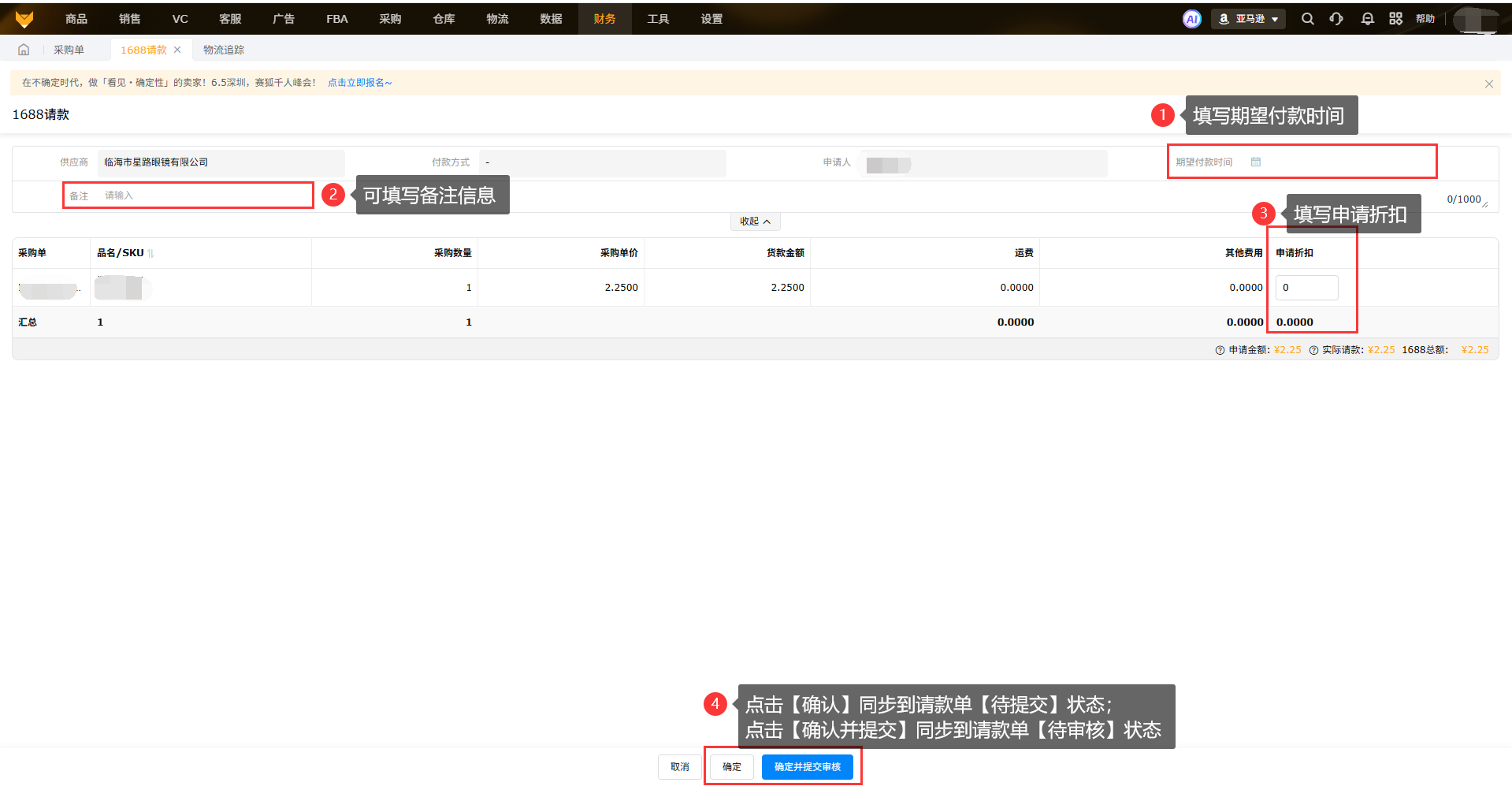Image resolution: width=1512 pixels, height=786 pixels.
Task: Open the notifications bell
Action: [x=1368, y=19]
